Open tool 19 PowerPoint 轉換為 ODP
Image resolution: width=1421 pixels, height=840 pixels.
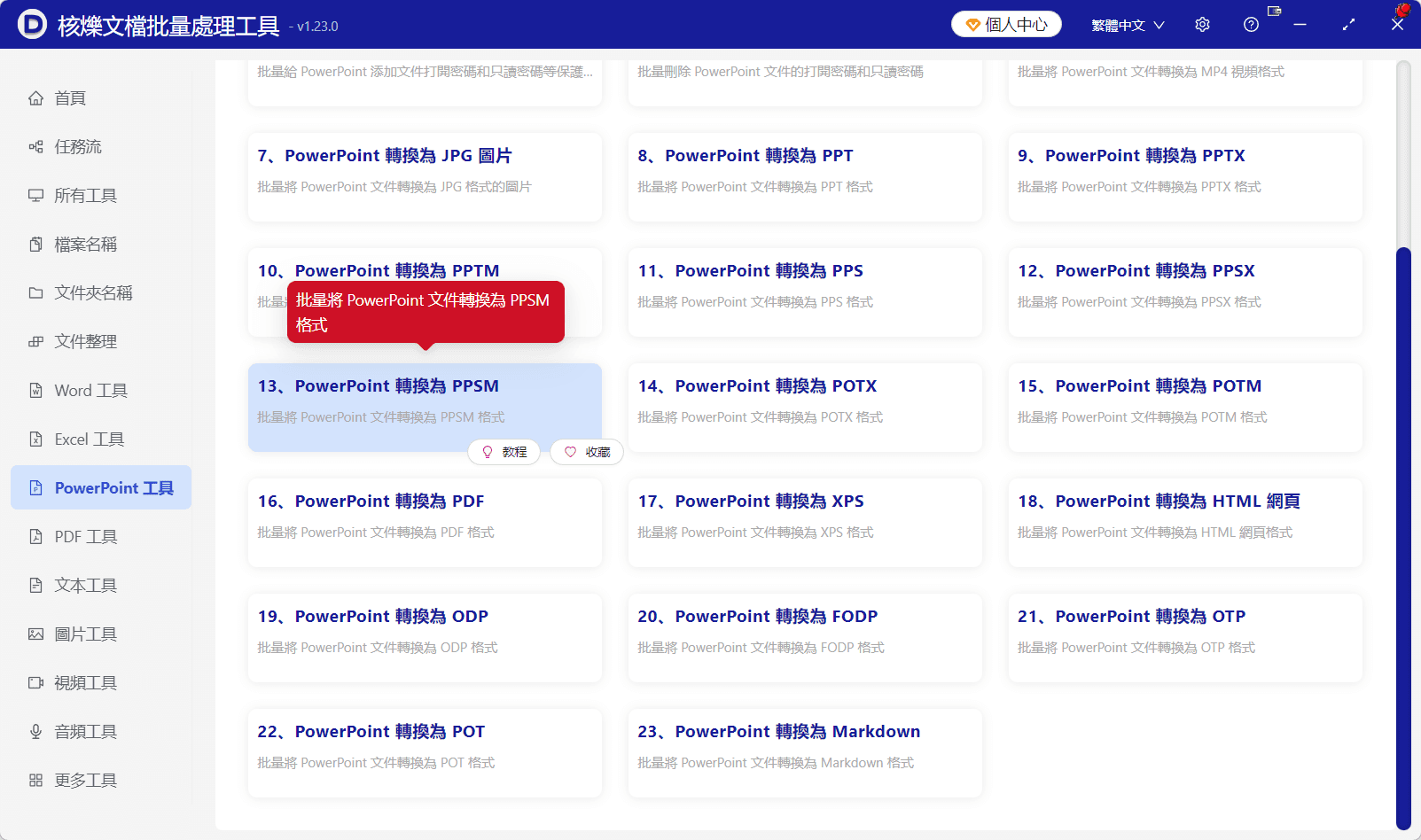tap(425, 638)
